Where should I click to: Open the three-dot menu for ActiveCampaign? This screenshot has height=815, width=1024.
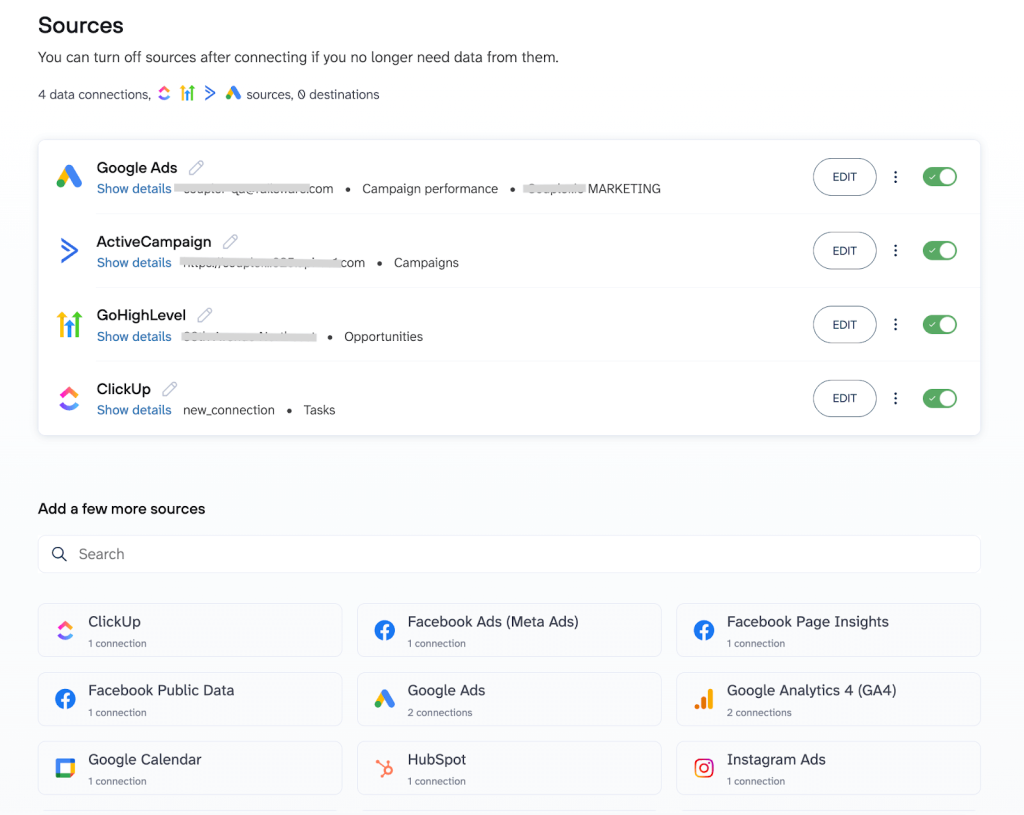896,251
